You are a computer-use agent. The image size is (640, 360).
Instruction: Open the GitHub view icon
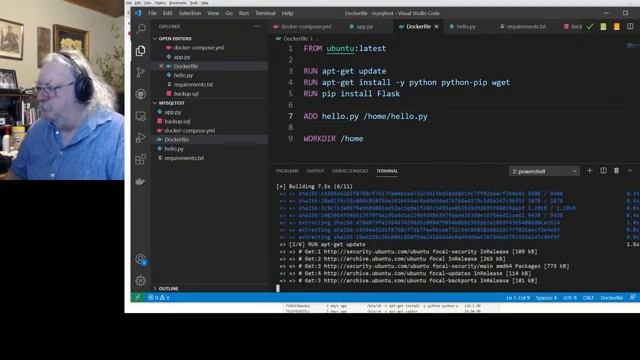(141, 94)
